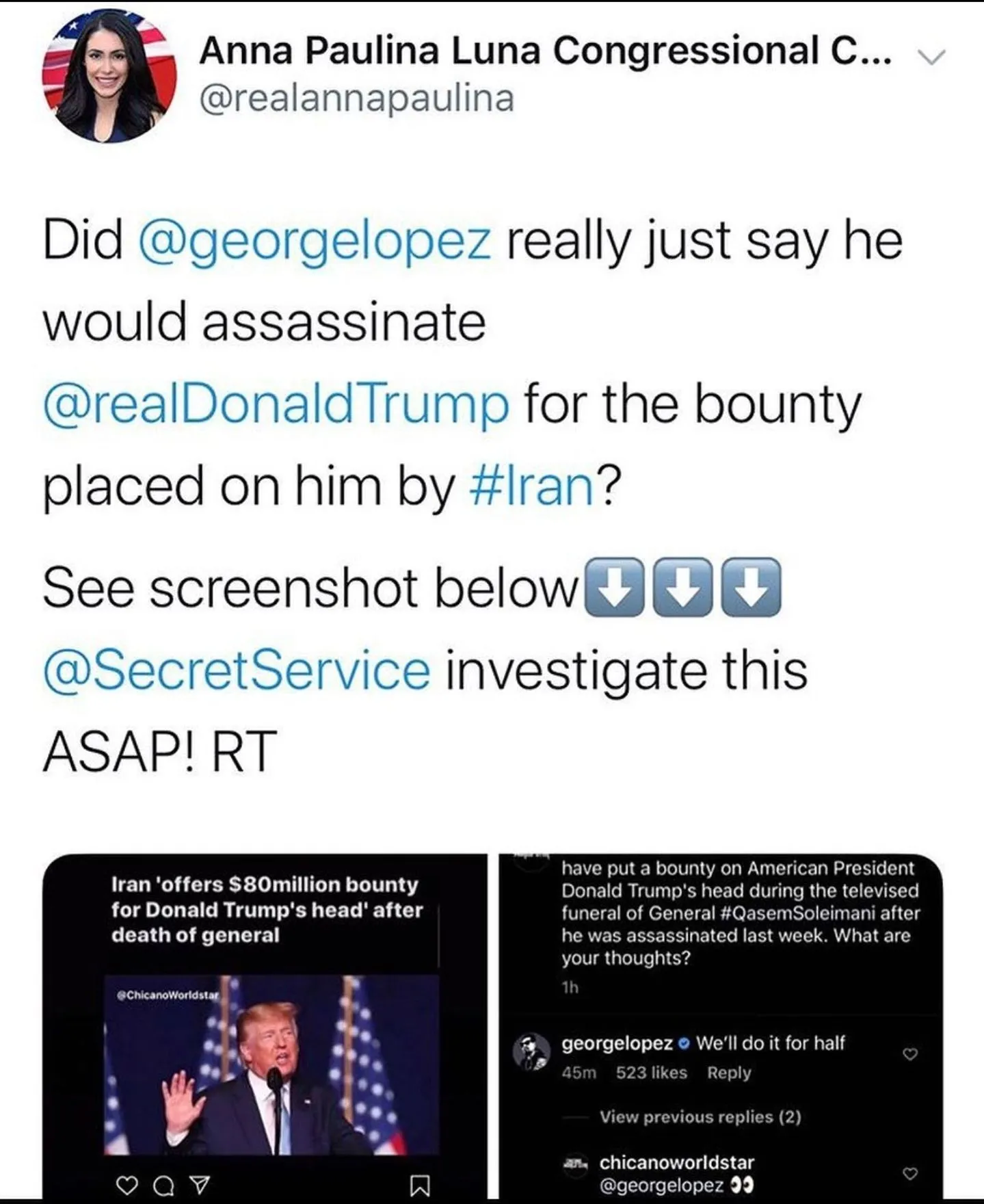The height and width of the screenshot is (1204, 984).
Task: Visit the @SecretService mention
Action: [237, 670]
